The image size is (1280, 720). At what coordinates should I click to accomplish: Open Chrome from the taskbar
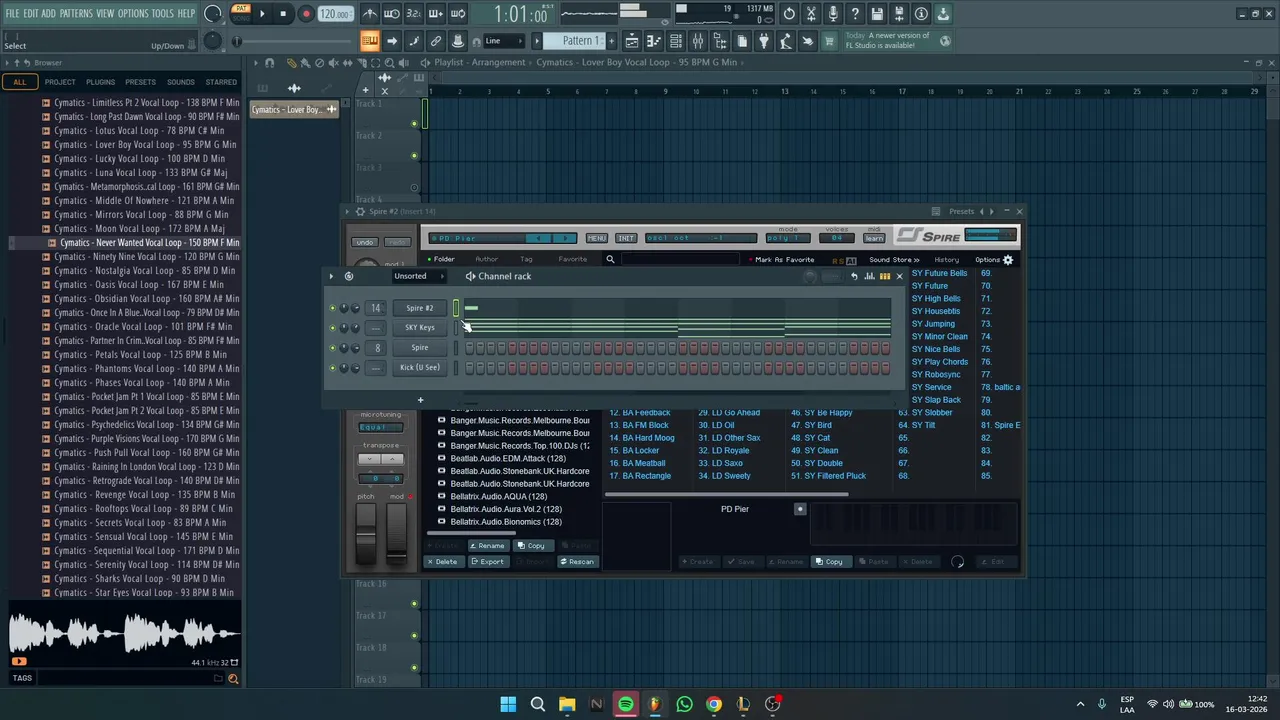(713, 704)
